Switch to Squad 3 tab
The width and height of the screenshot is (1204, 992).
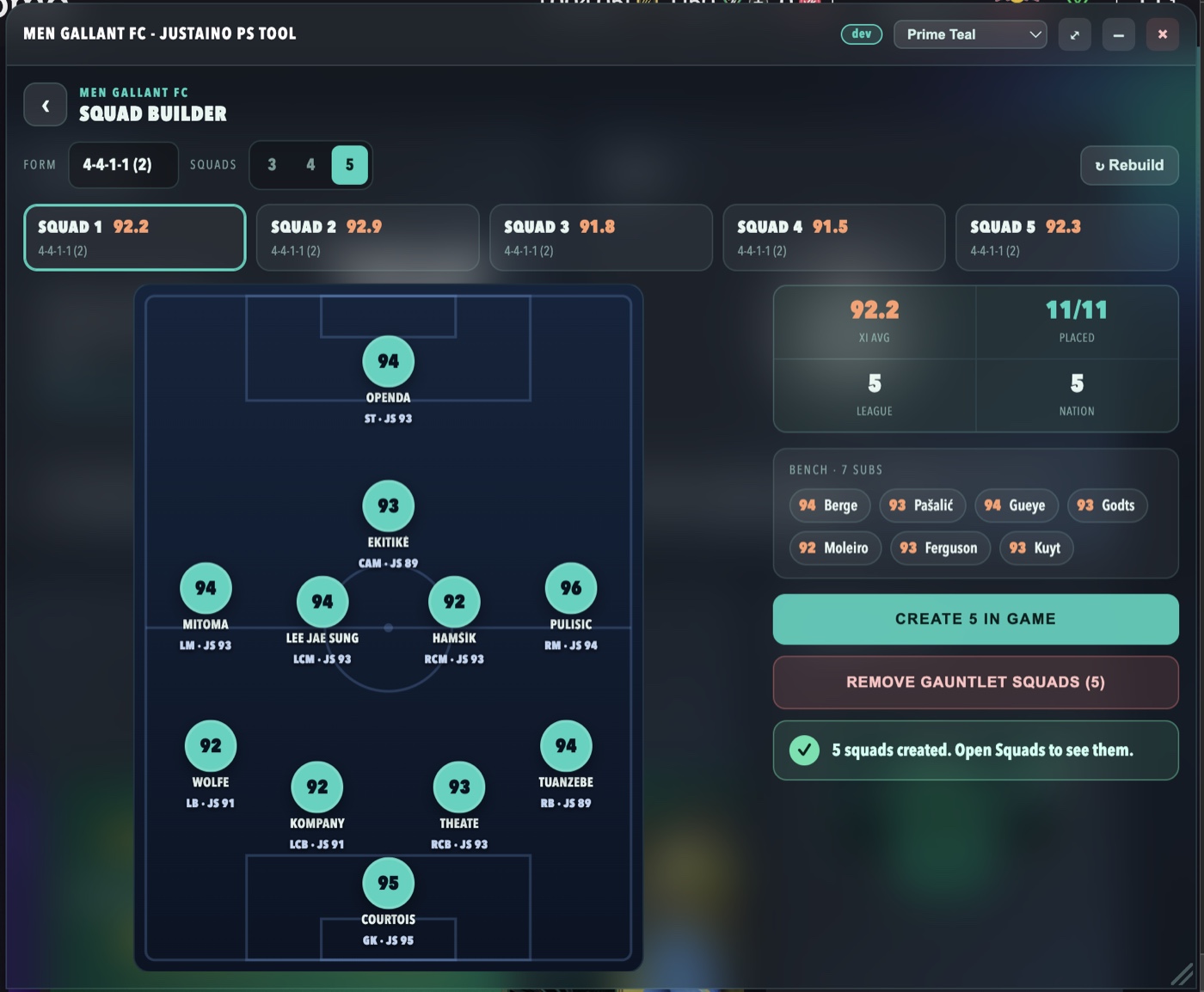[601, 237]
